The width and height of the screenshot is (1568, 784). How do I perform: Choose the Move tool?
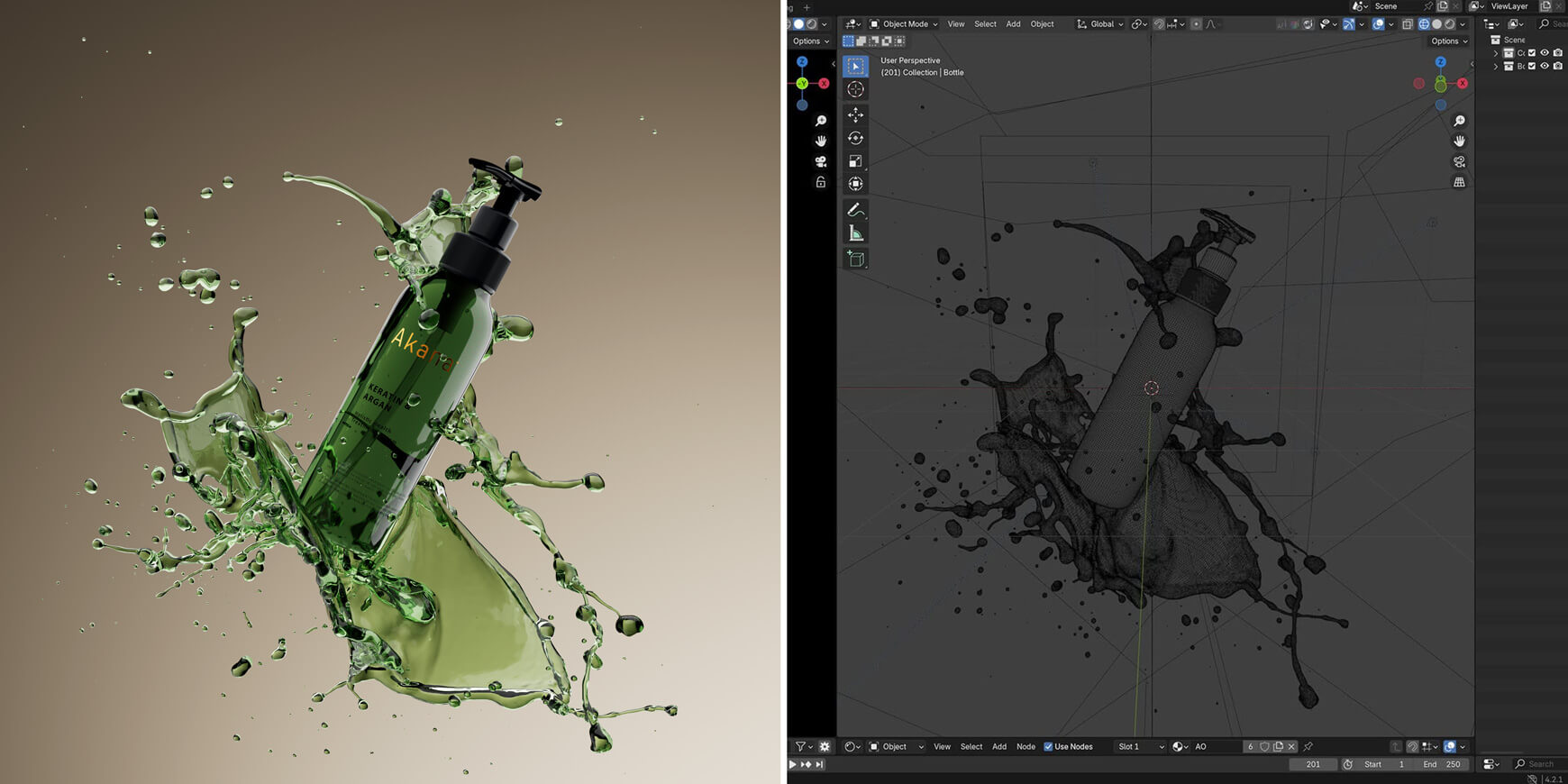point(855,115)
